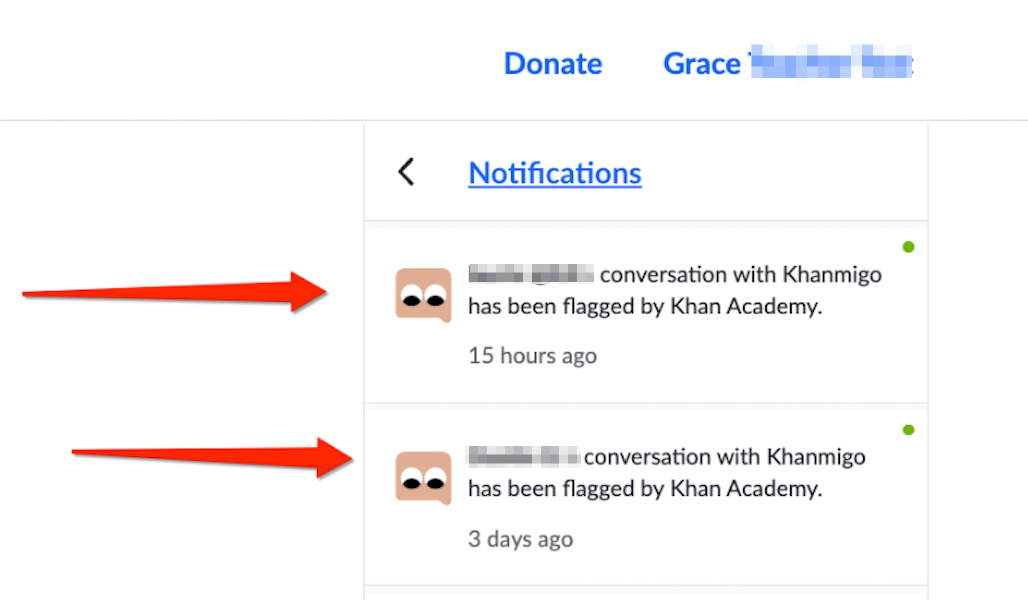
Task: Click the '3 days ago' timestamp
Action: [521, 538]
